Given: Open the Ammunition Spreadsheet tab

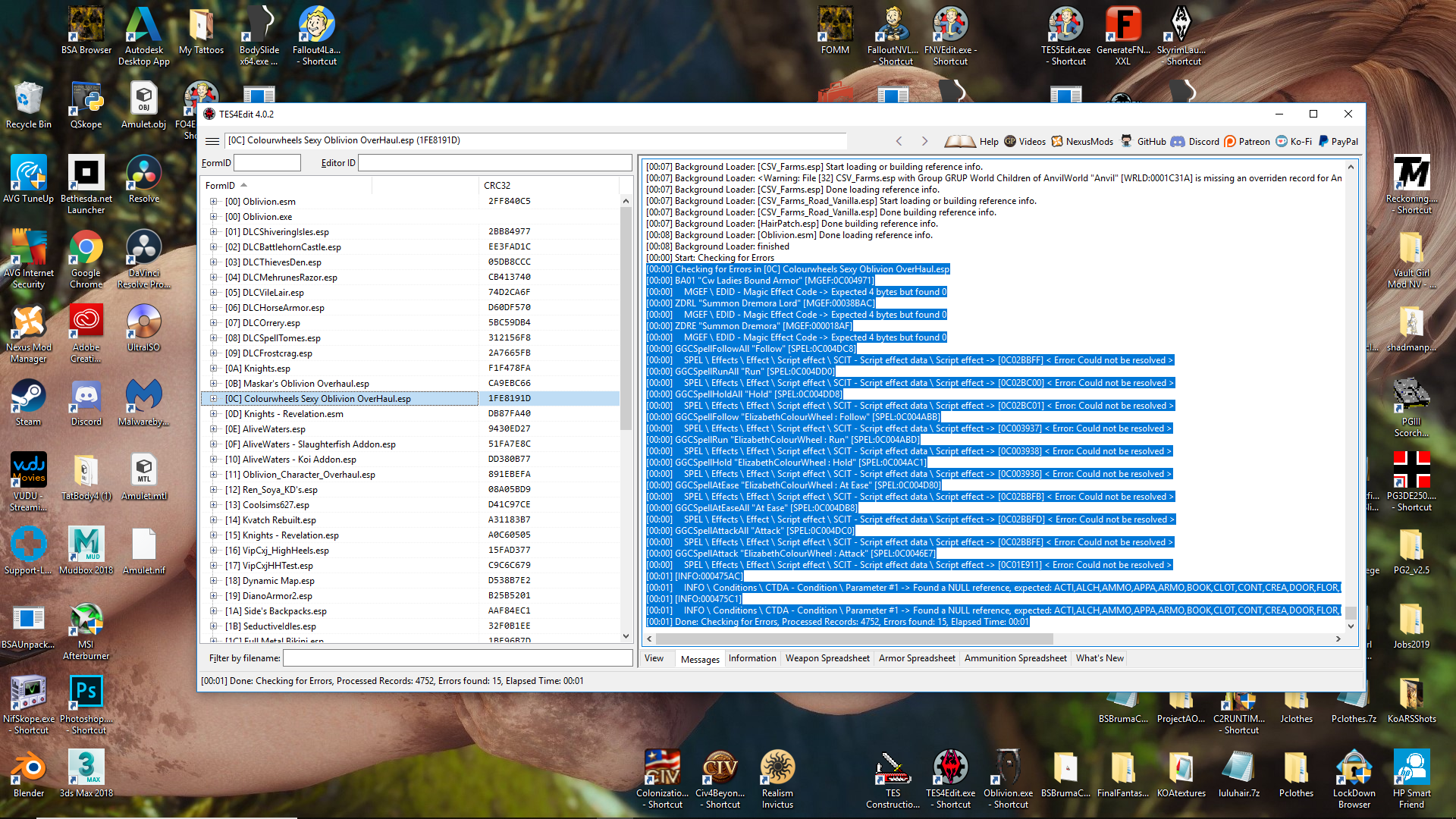Looking at the screenshot, I should 1015,658.
